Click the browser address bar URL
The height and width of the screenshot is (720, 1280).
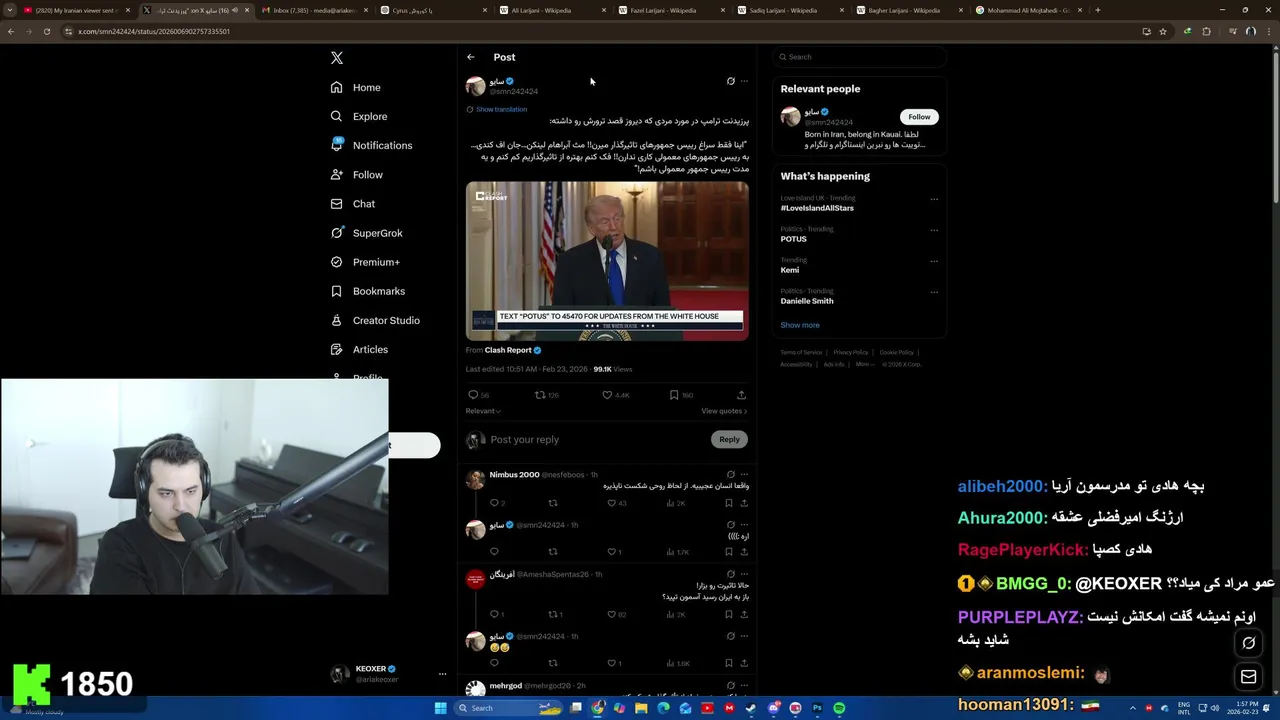(x=154, y=31)
